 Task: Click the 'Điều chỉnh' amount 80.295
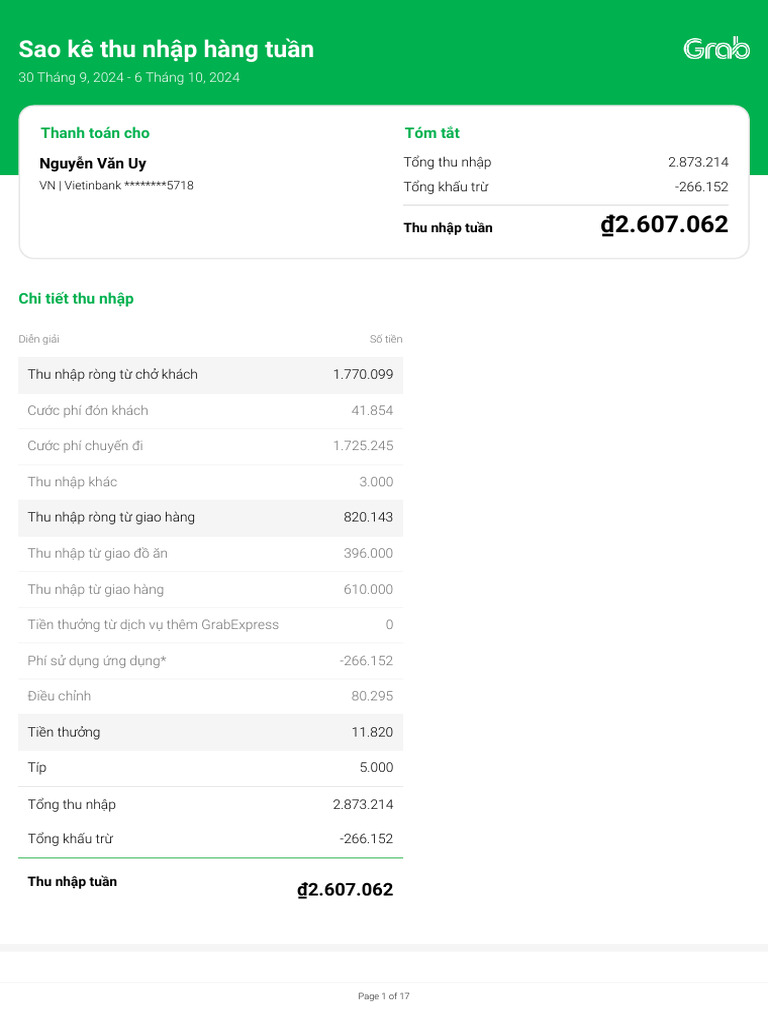372,696
